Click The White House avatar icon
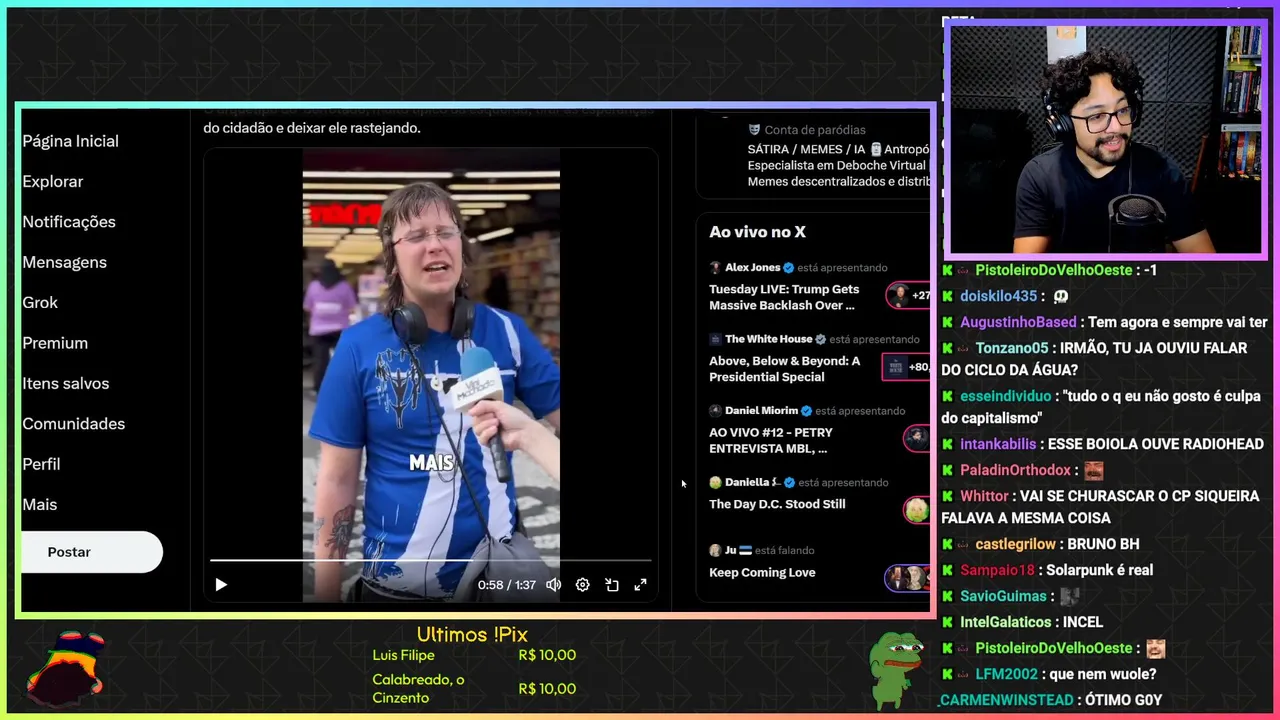The image size is (1280, 720). click(715, 339)
